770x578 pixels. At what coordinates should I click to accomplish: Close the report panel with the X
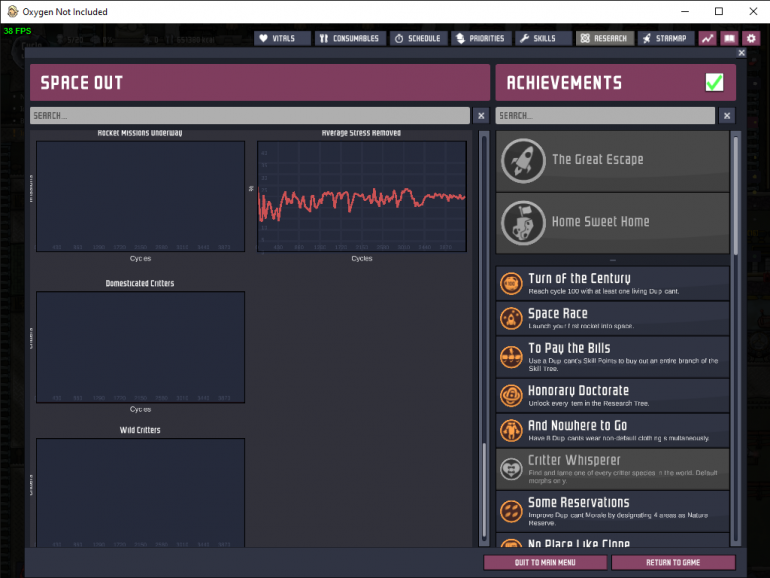pos(742,53)
